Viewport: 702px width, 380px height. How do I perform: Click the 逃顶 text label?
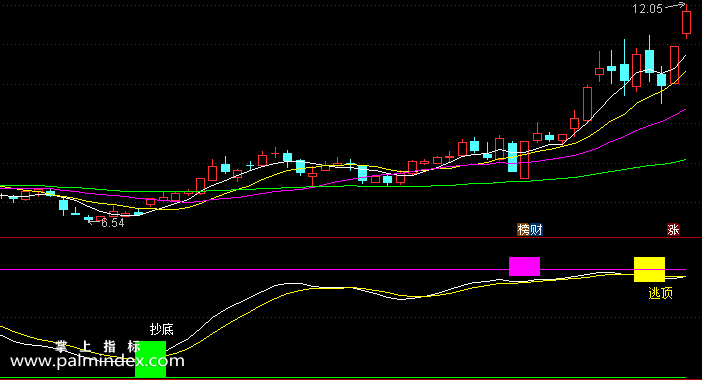pyautogui.click(x=661, y=293)
